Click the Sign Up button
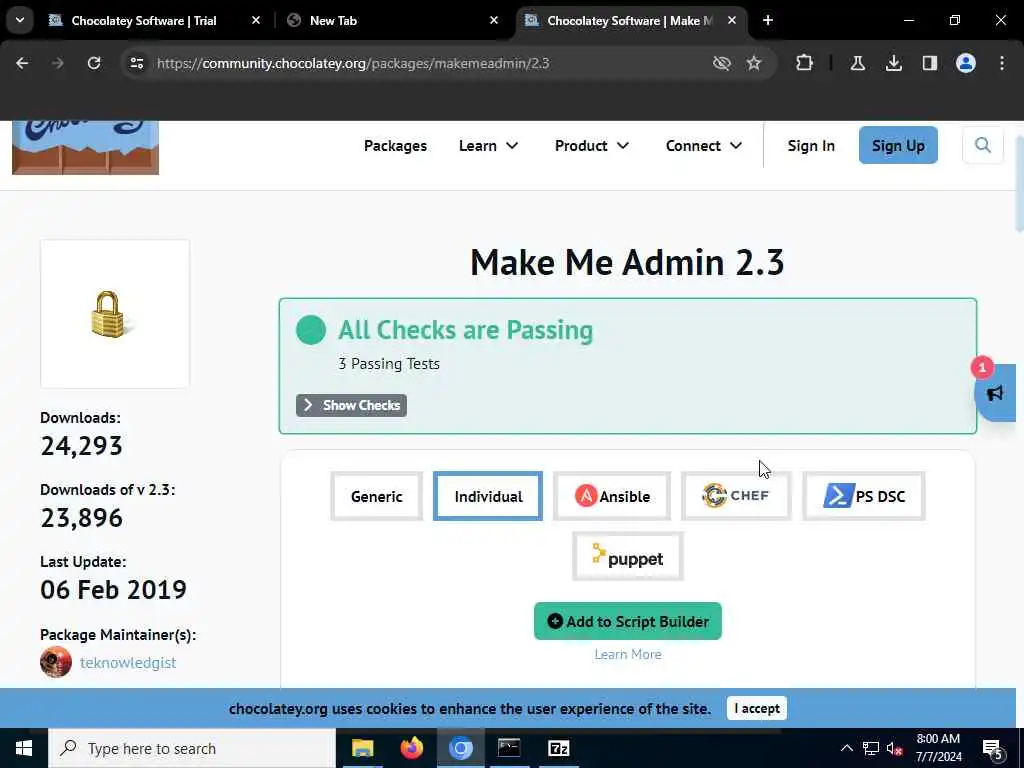Viewport: 1024px width, 768px height. click(898, 145)
